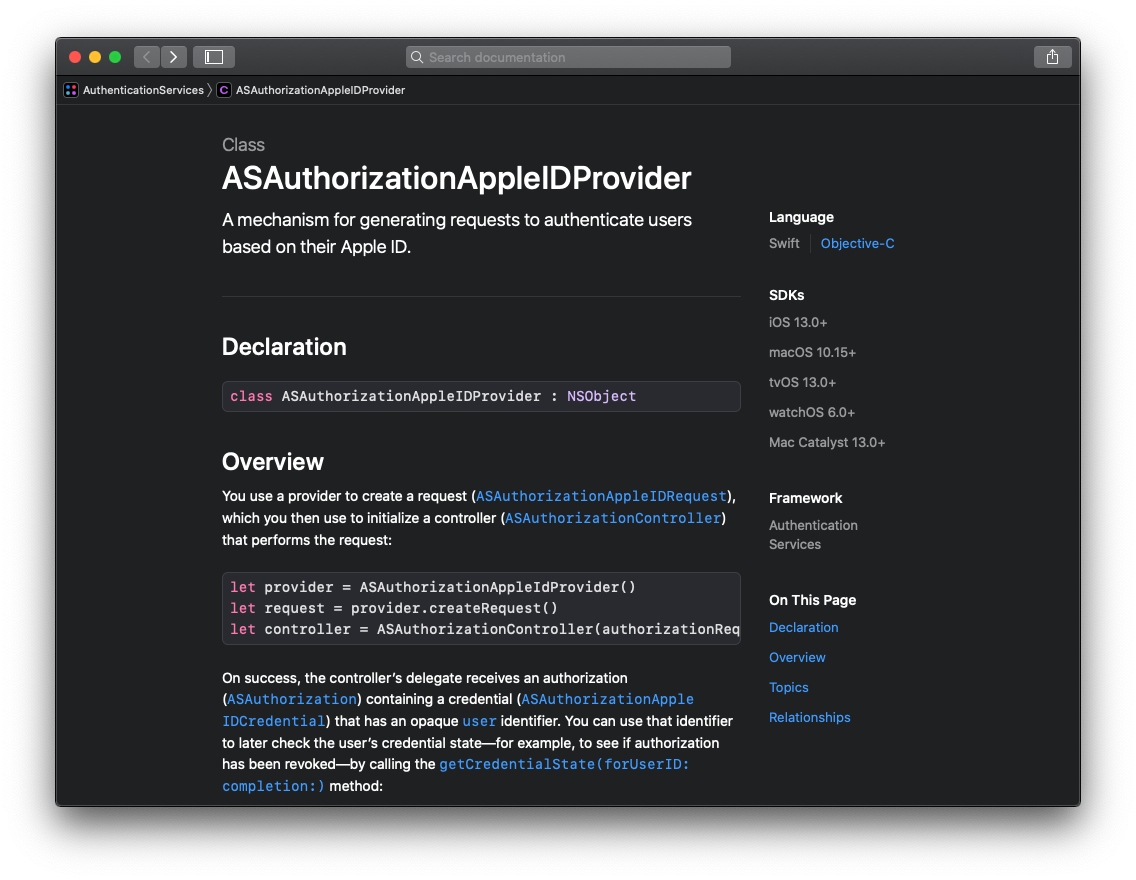Open ASAuthorizationAppleIDProvider breadcrumb item
The image size is (1136, 880).
tap(320, 90)
